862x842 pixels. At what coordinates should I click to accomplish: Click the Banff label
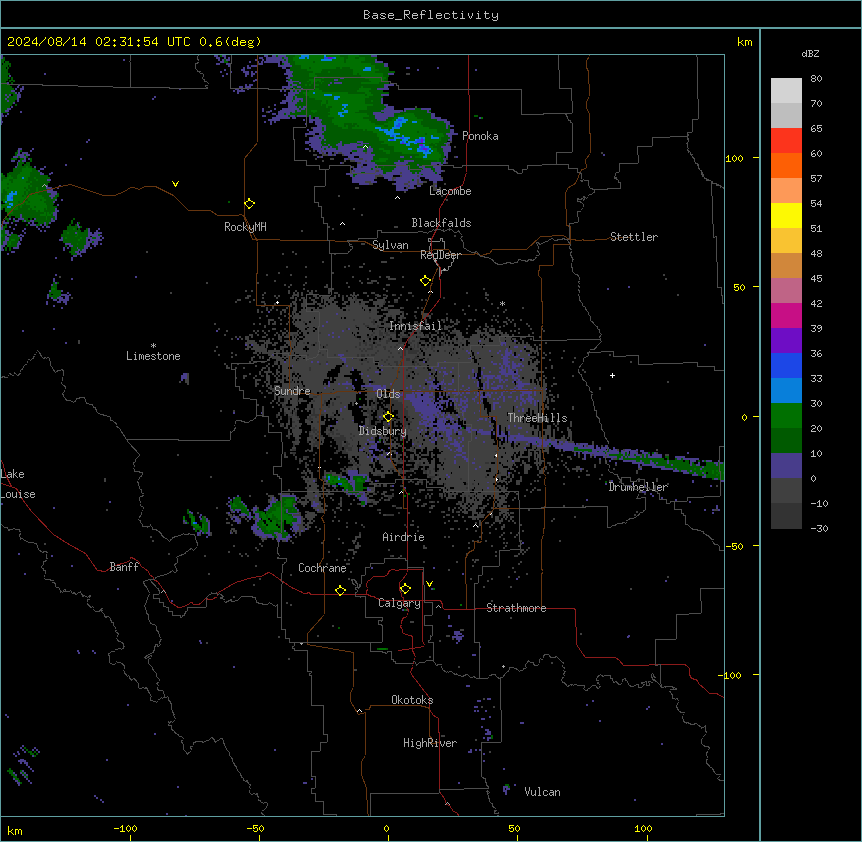(x=124, y=567)
